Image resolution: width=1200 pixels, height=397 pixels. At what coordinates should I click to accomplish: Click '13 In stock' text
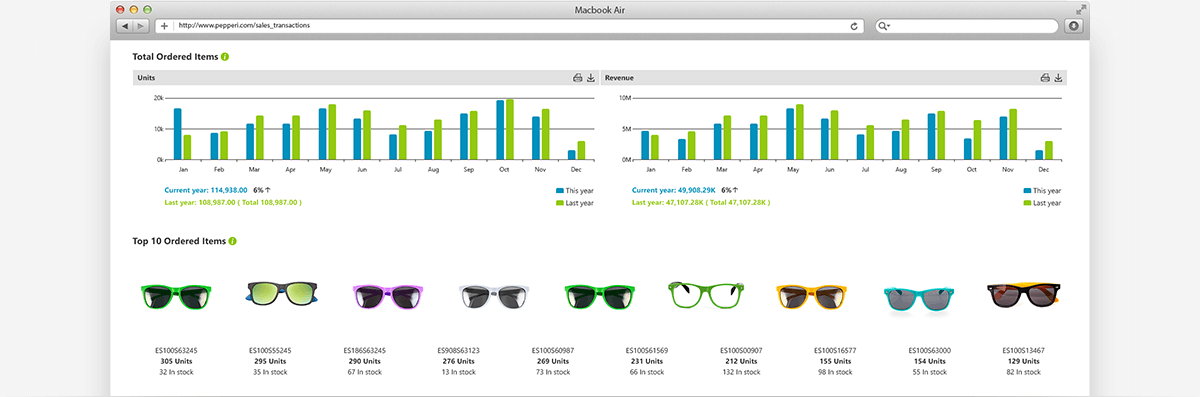pyautogui.click(x=458, y=372)
